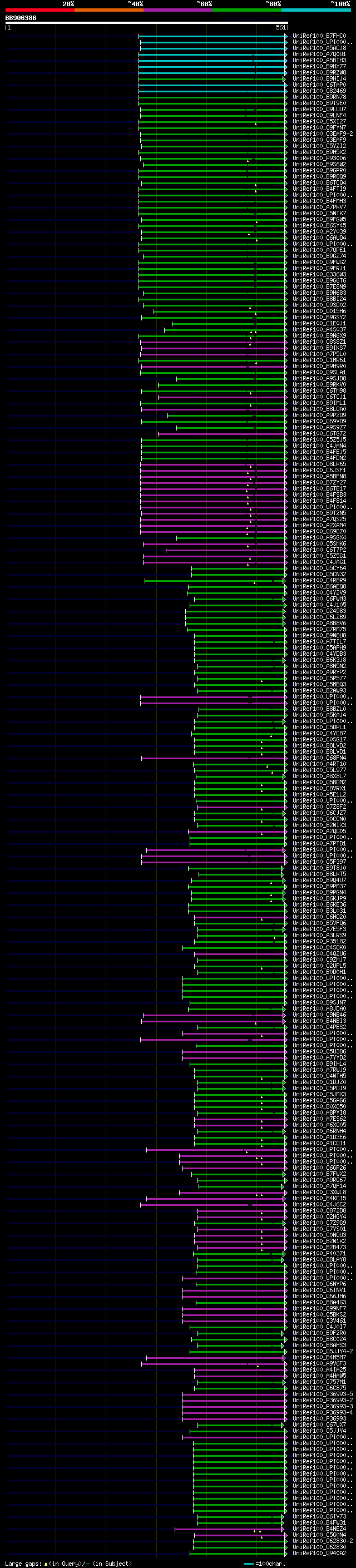Click the purple alignment bar for UniRef100_Q5F397
This screenshot has height=1568, width=356.
coord(214,862)
